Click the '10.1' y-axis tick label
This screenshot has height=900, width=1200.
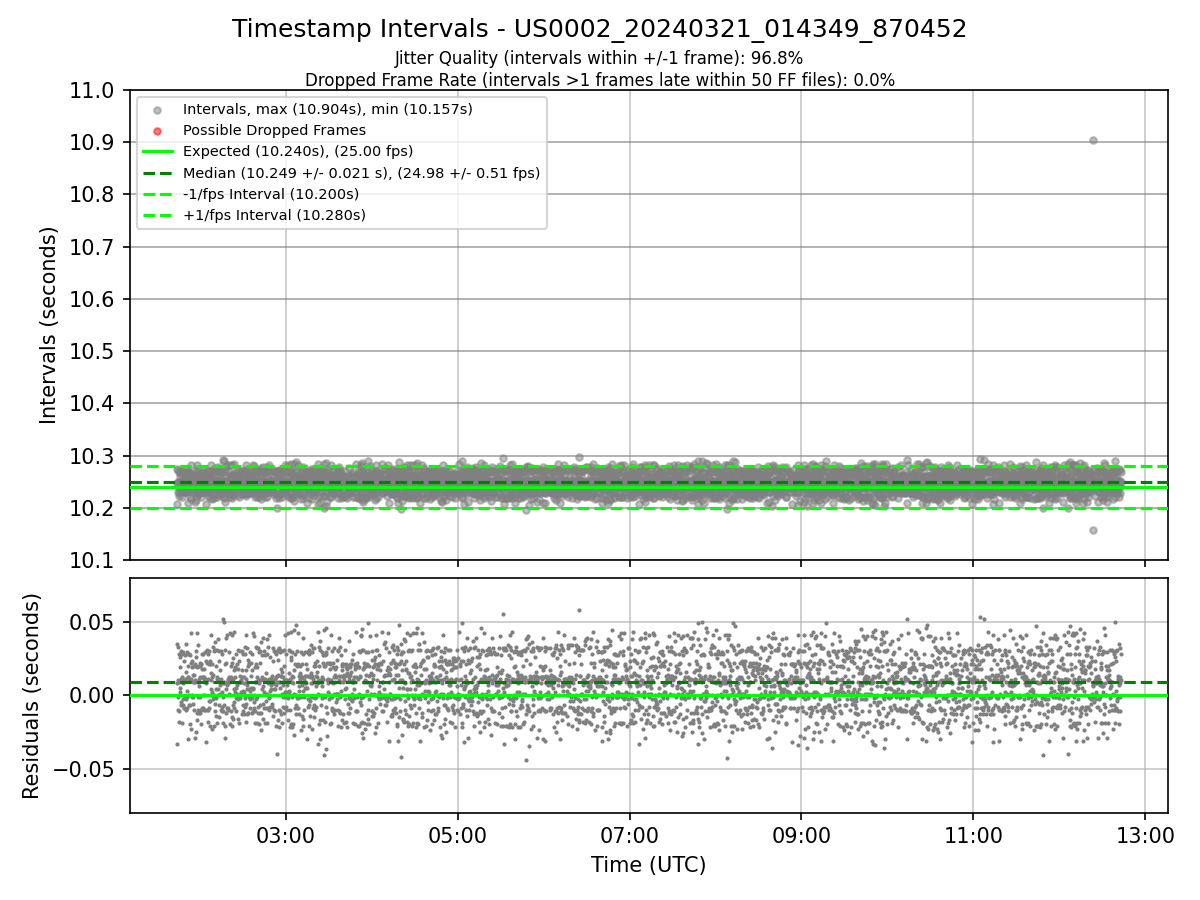pyautogui.click(x=93, y=560)
